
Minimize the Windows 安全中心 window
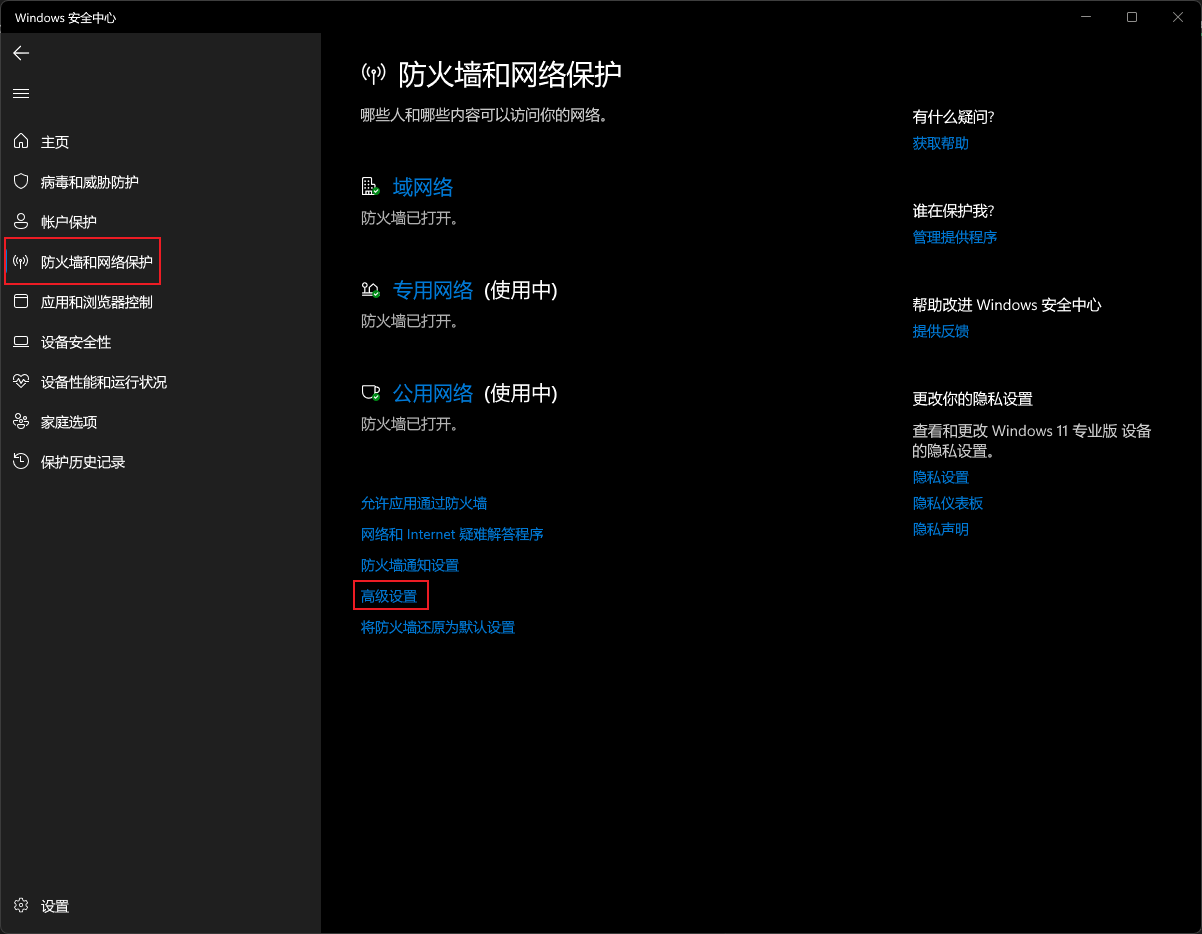[1086, 17]
